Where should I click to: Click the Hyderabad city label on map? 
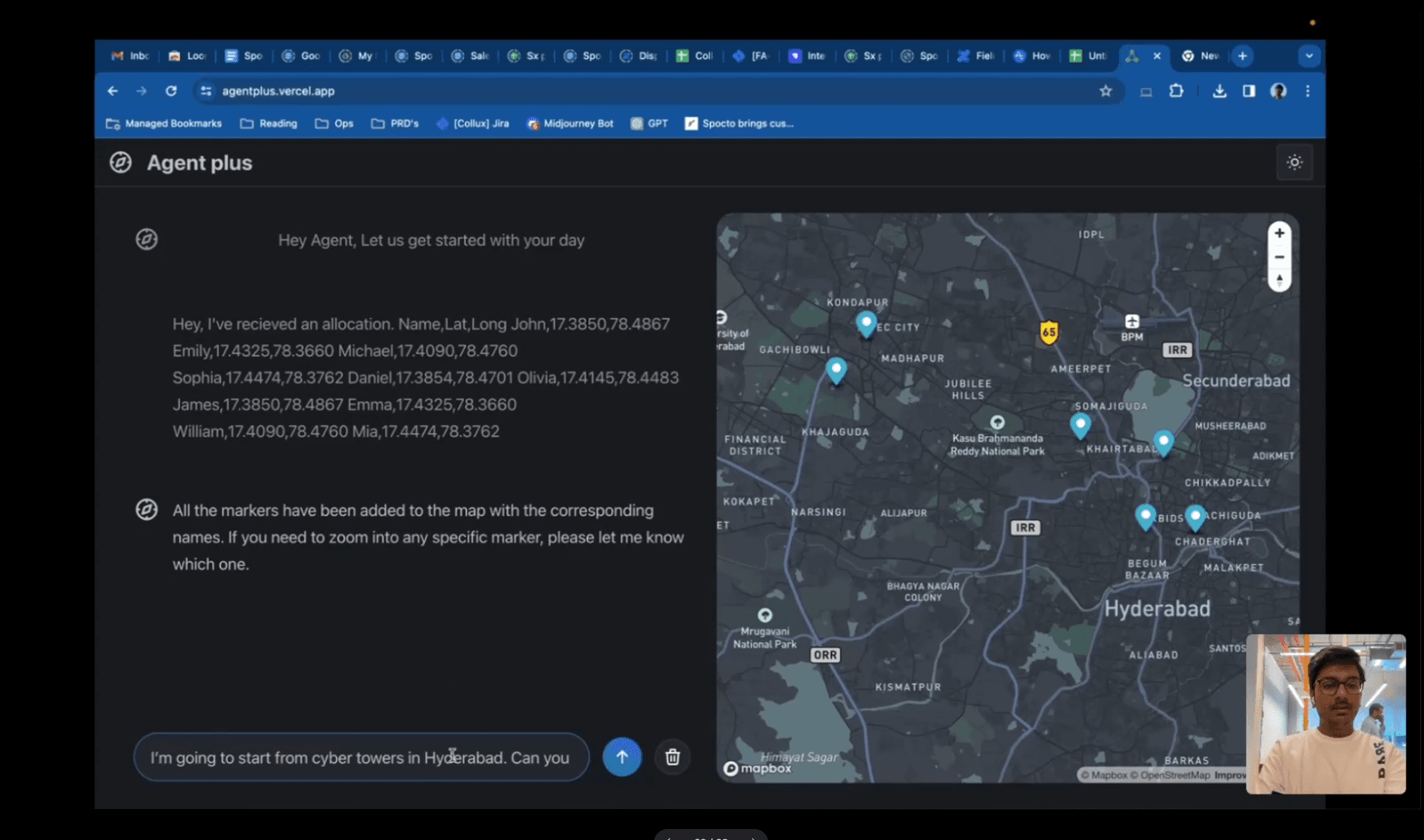pos(1157,608)
